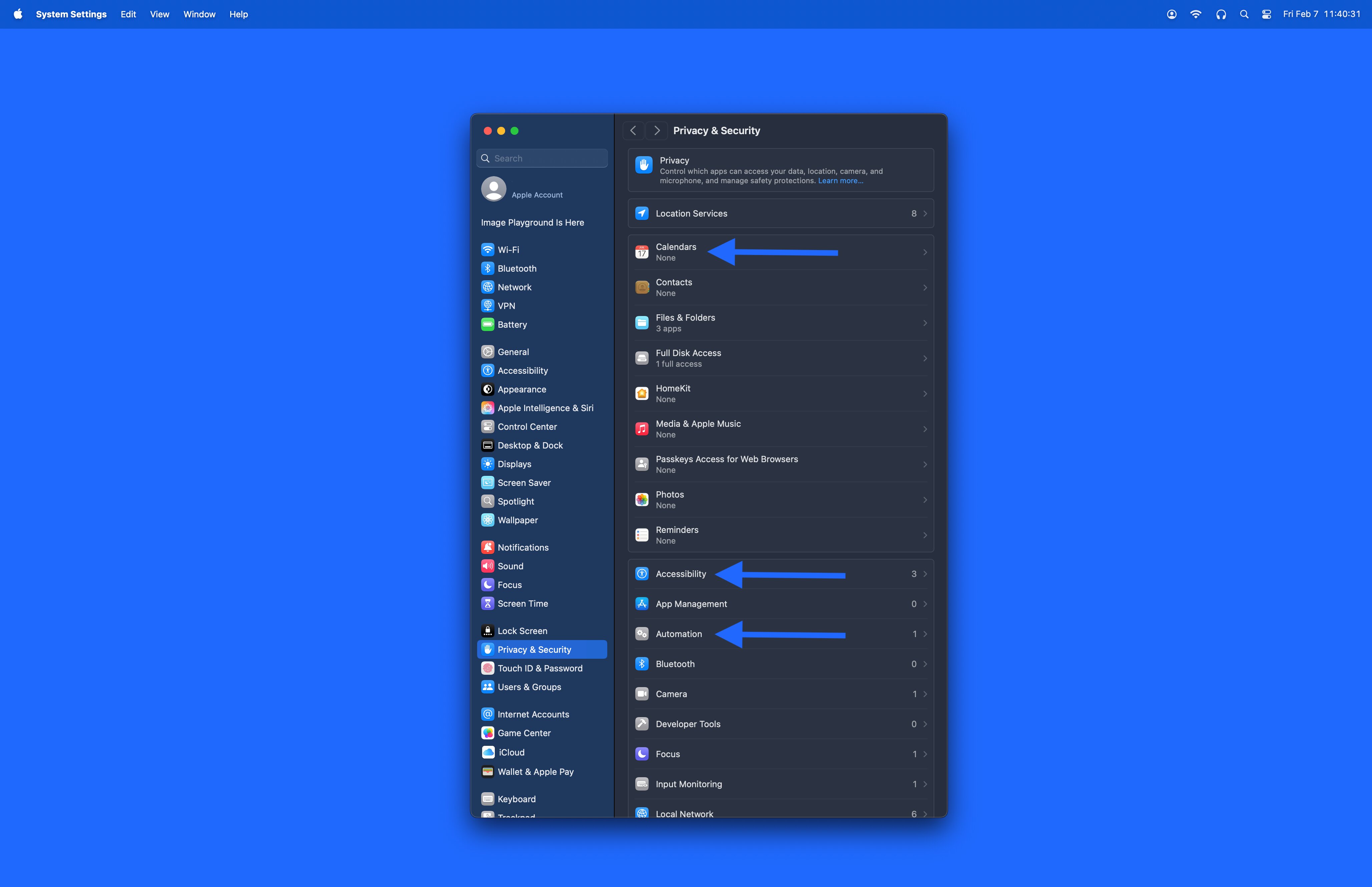
Task: Open Lock Screen settings
Action: coord(542,631)
